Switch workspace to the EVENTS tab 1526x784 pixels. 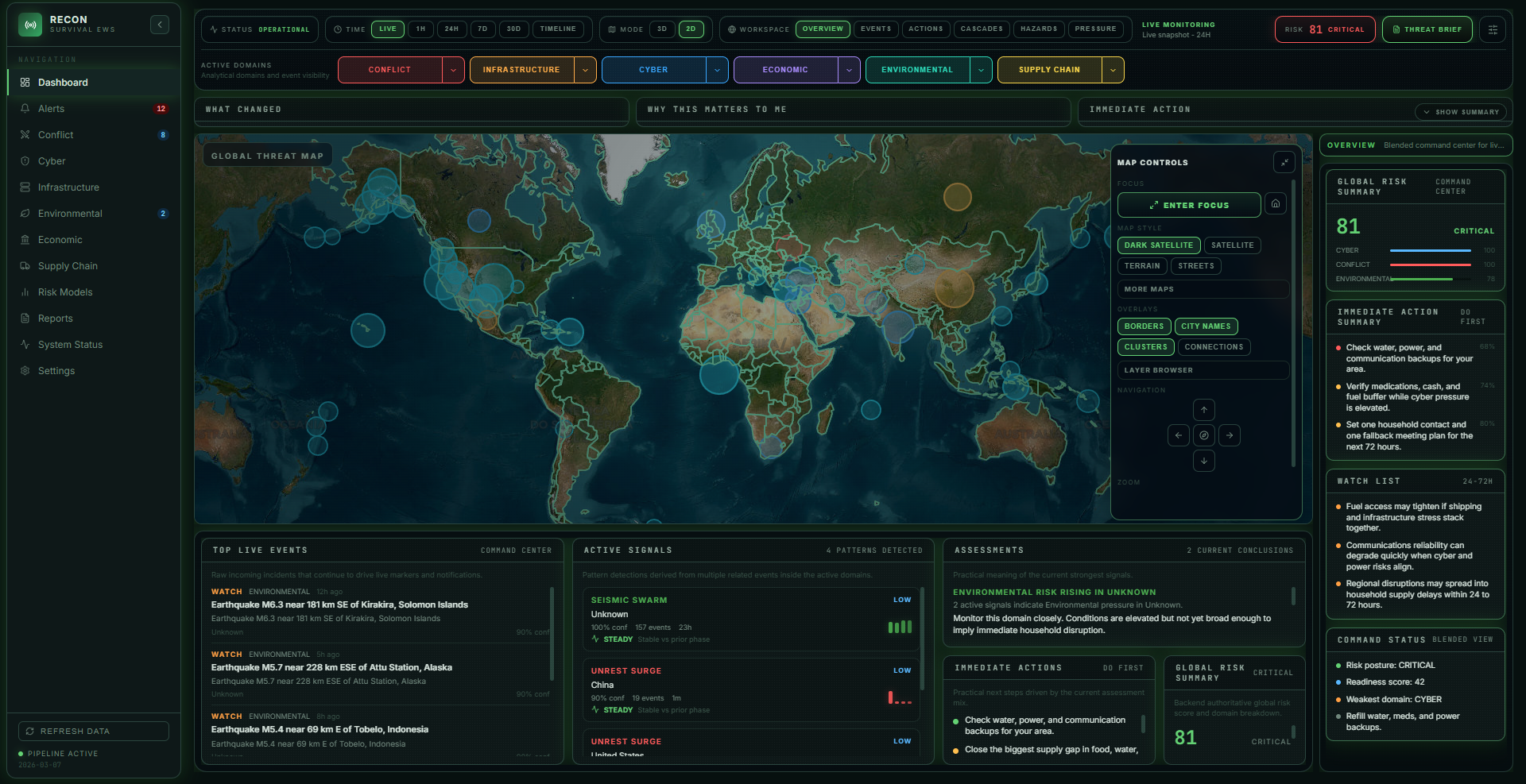(x=876, y=29)
